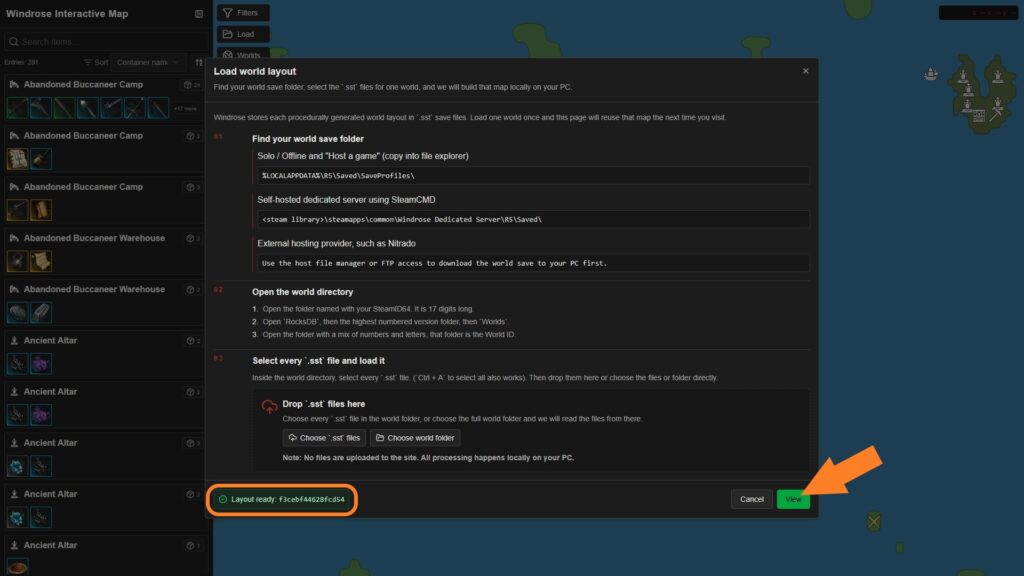Viewport: 1024px width, 576px height.
Task: Open the Worlds menu button
Action: click(243, 55)
